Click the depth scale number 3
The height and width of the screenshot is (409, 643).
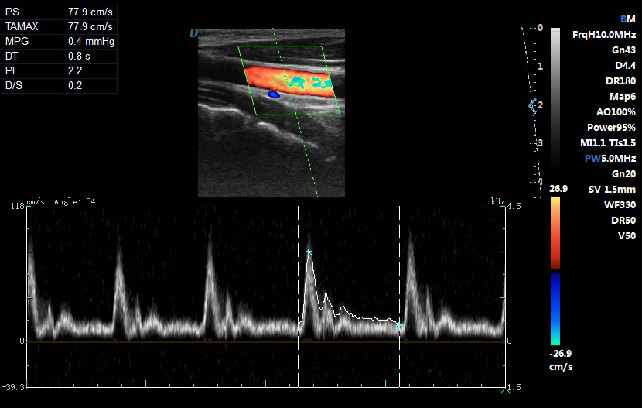tap(540, 143)
